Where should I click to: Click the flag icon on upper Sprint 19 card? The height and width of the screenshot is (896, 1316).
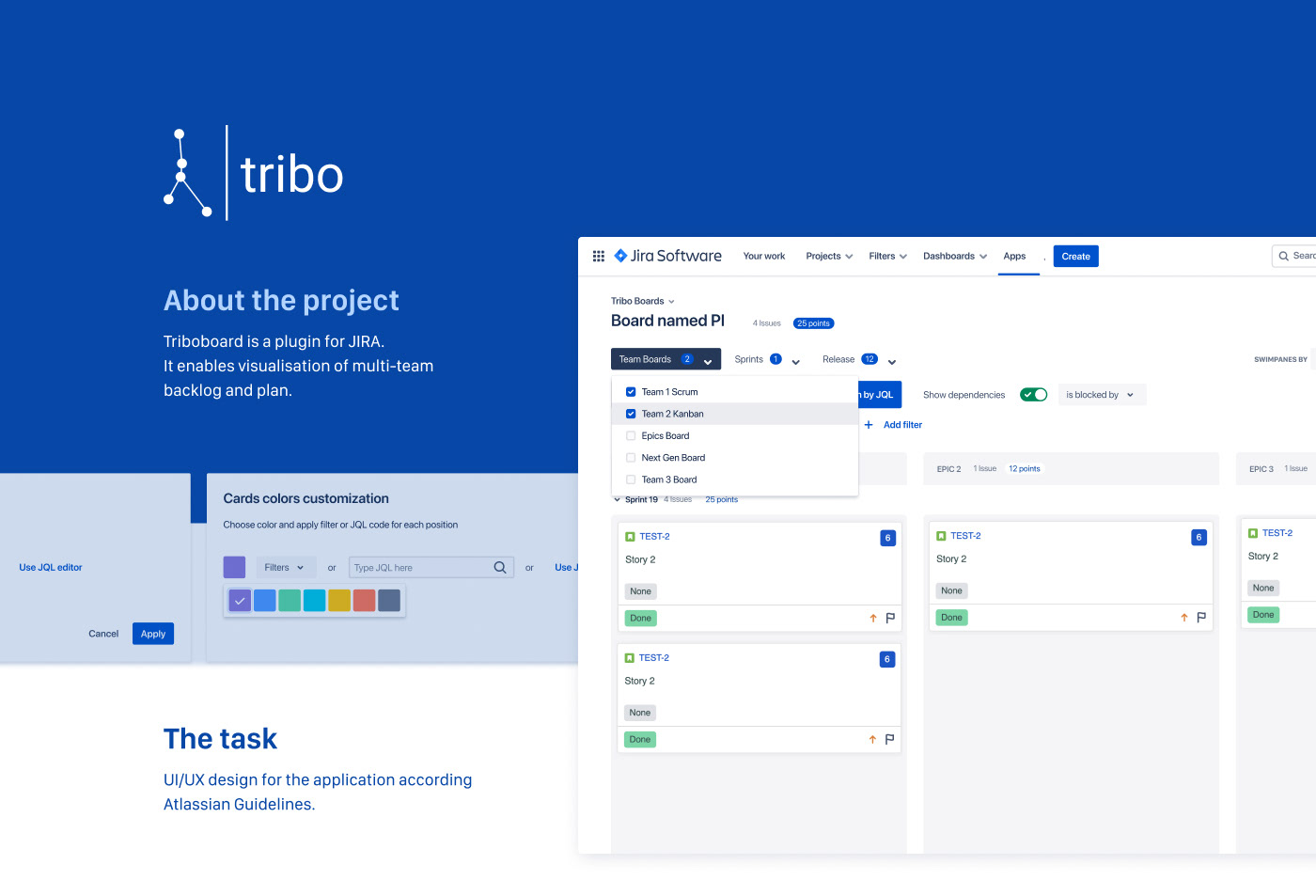890,618
